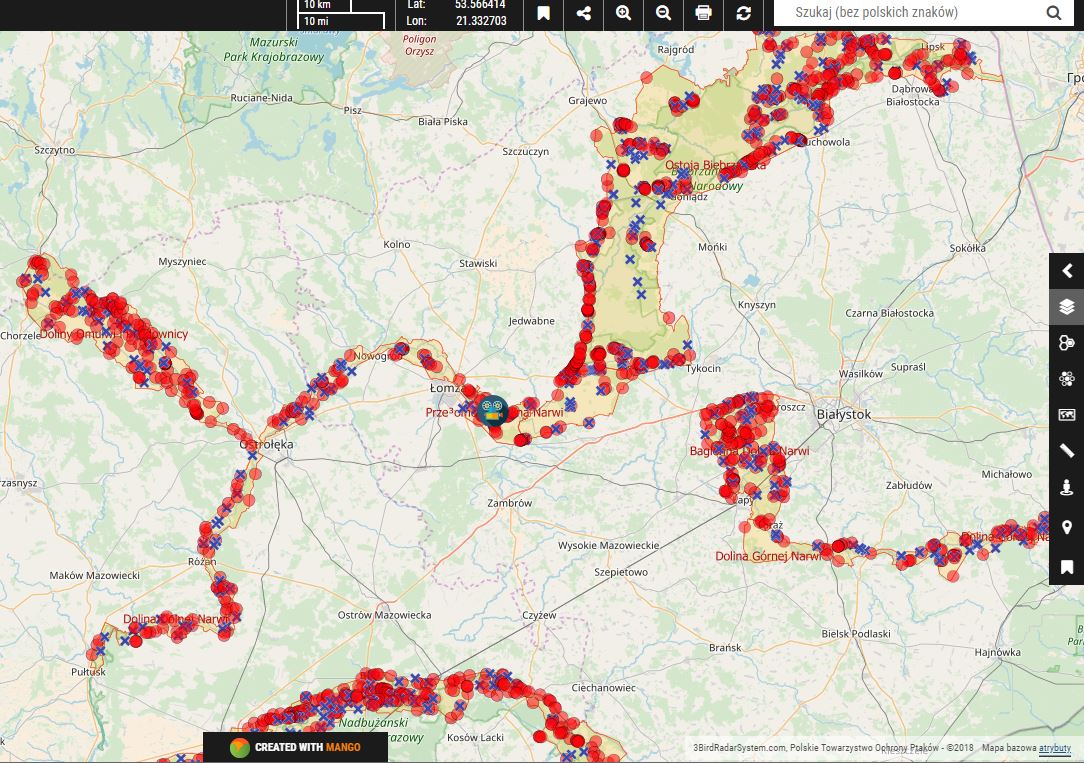Open the atrybuty attribution link
Image resolution: width=1084 pixels, height=763 pixels.
pos(1054,747)
